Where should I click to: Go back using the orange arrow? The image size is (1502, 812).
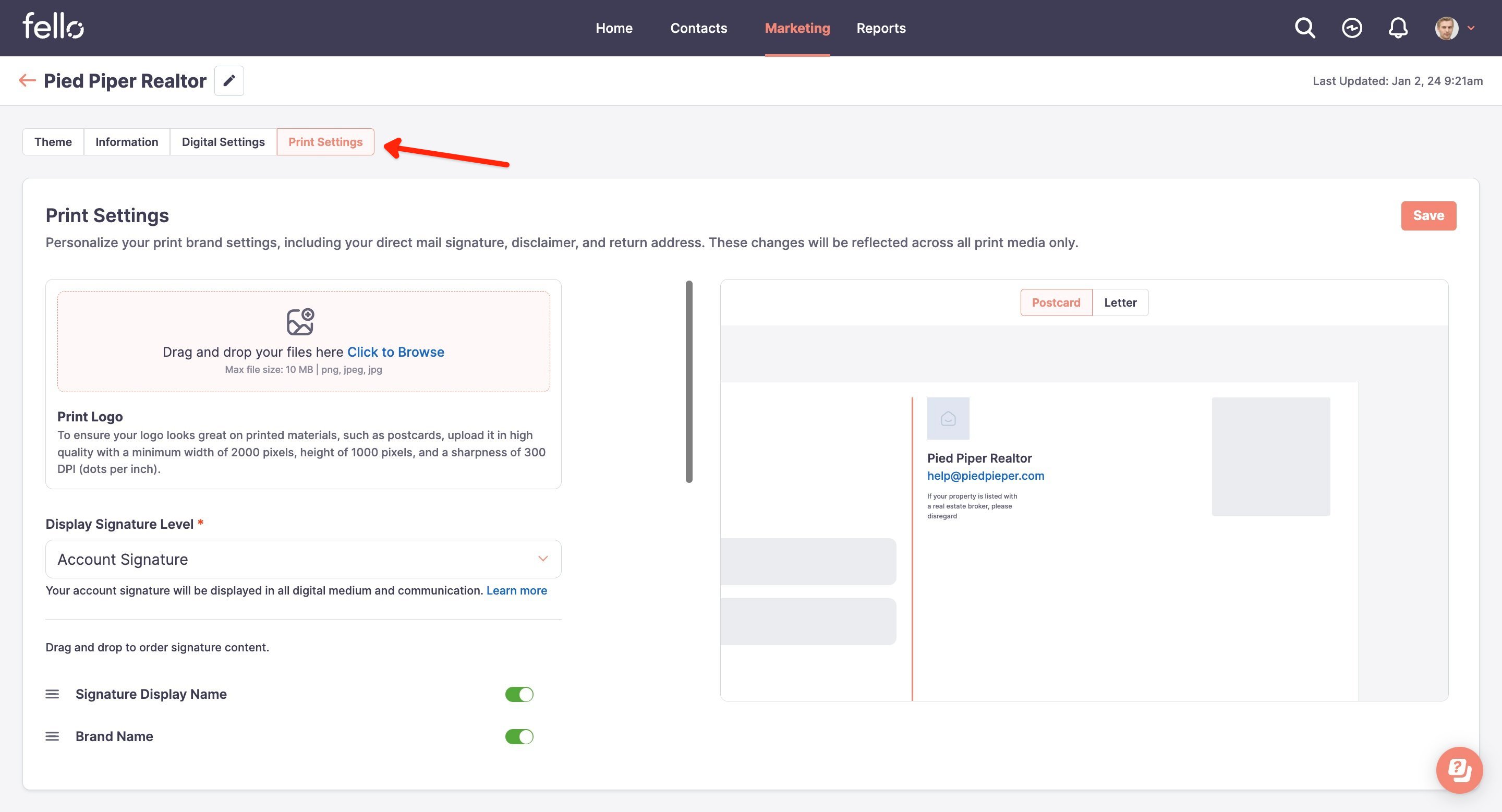coord(28,80)
